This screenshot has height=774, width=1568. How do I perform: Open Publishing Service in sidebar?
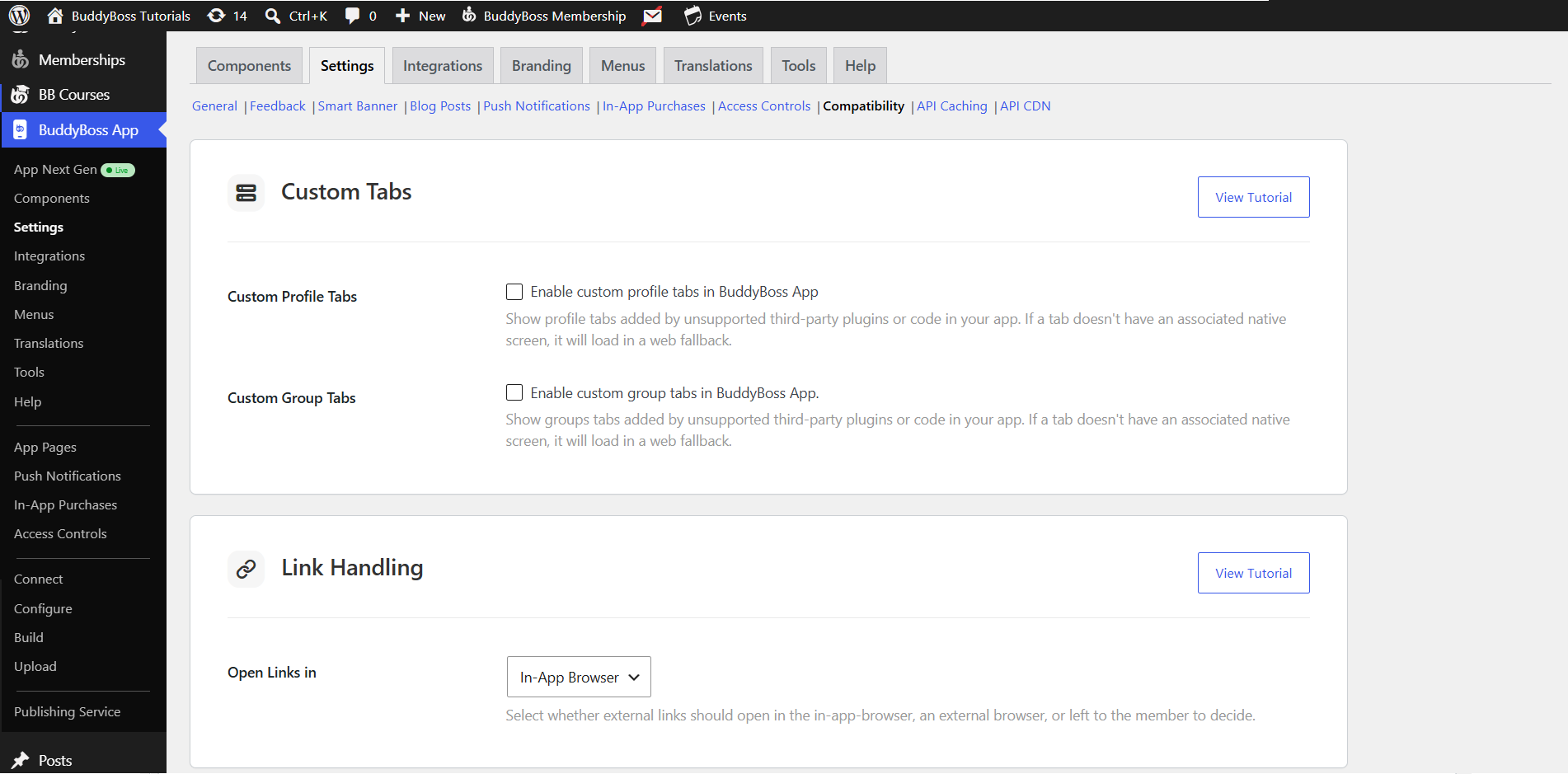[67, 711]
